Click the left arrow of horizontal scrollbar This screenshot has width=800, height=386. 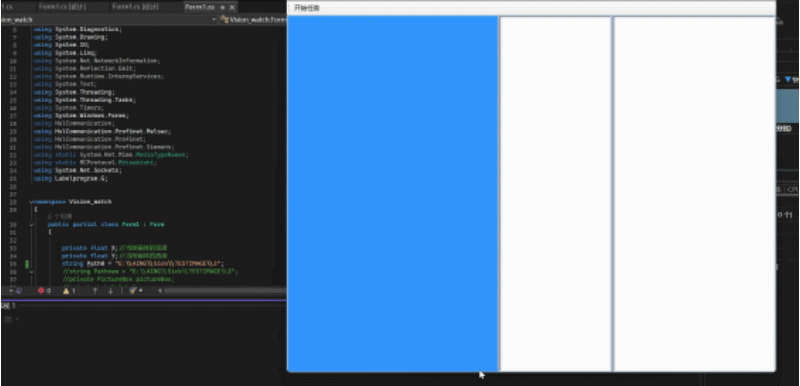pyautogui.click(x=160, y=291)
